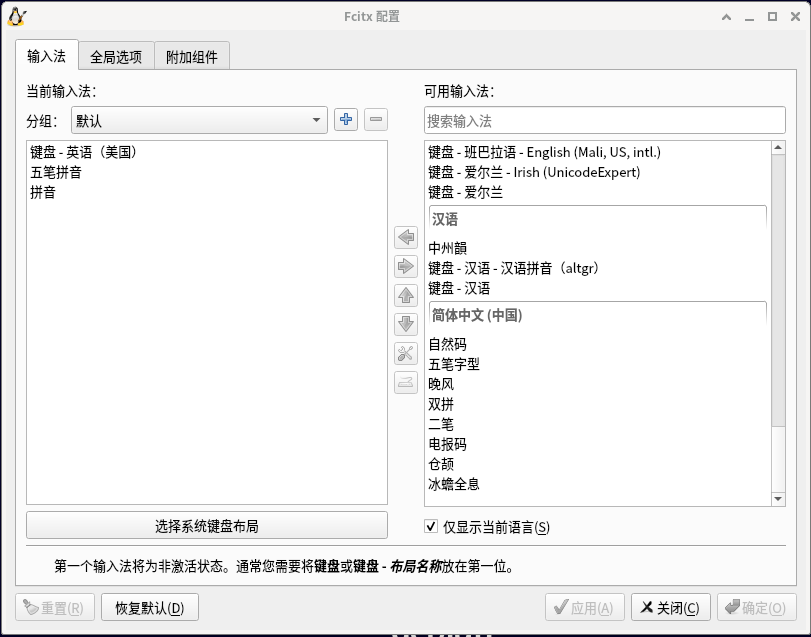Click the add group plus icon
The width and height of the screenshot is (811, 637).
point(346,119)
